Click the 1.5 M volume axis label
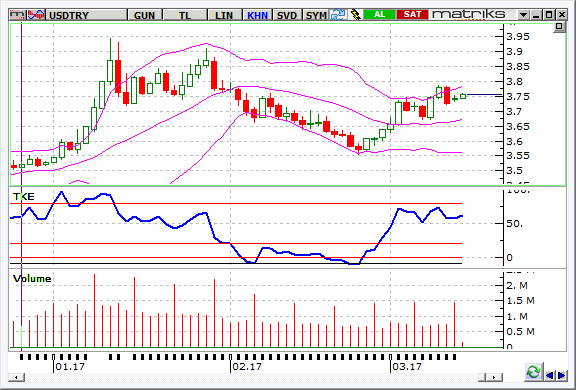The width and height of the screenshot is (576, 390). (x=520, y=300)
